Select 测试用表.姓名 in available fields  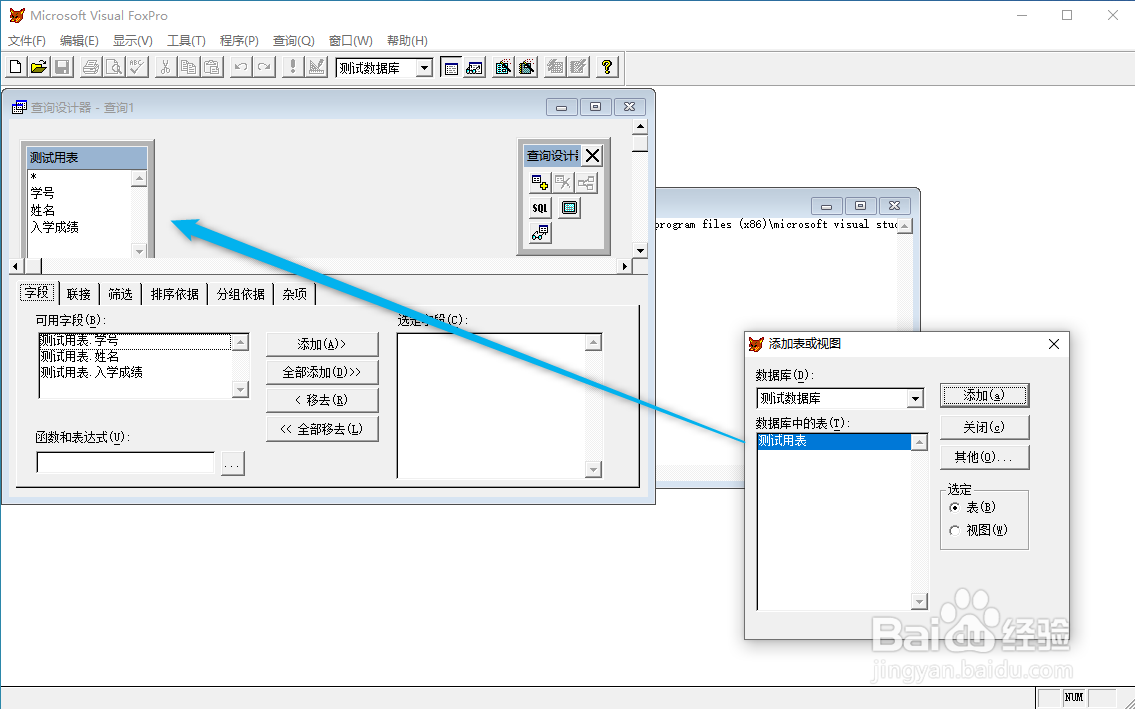click(x=135, y=356)
